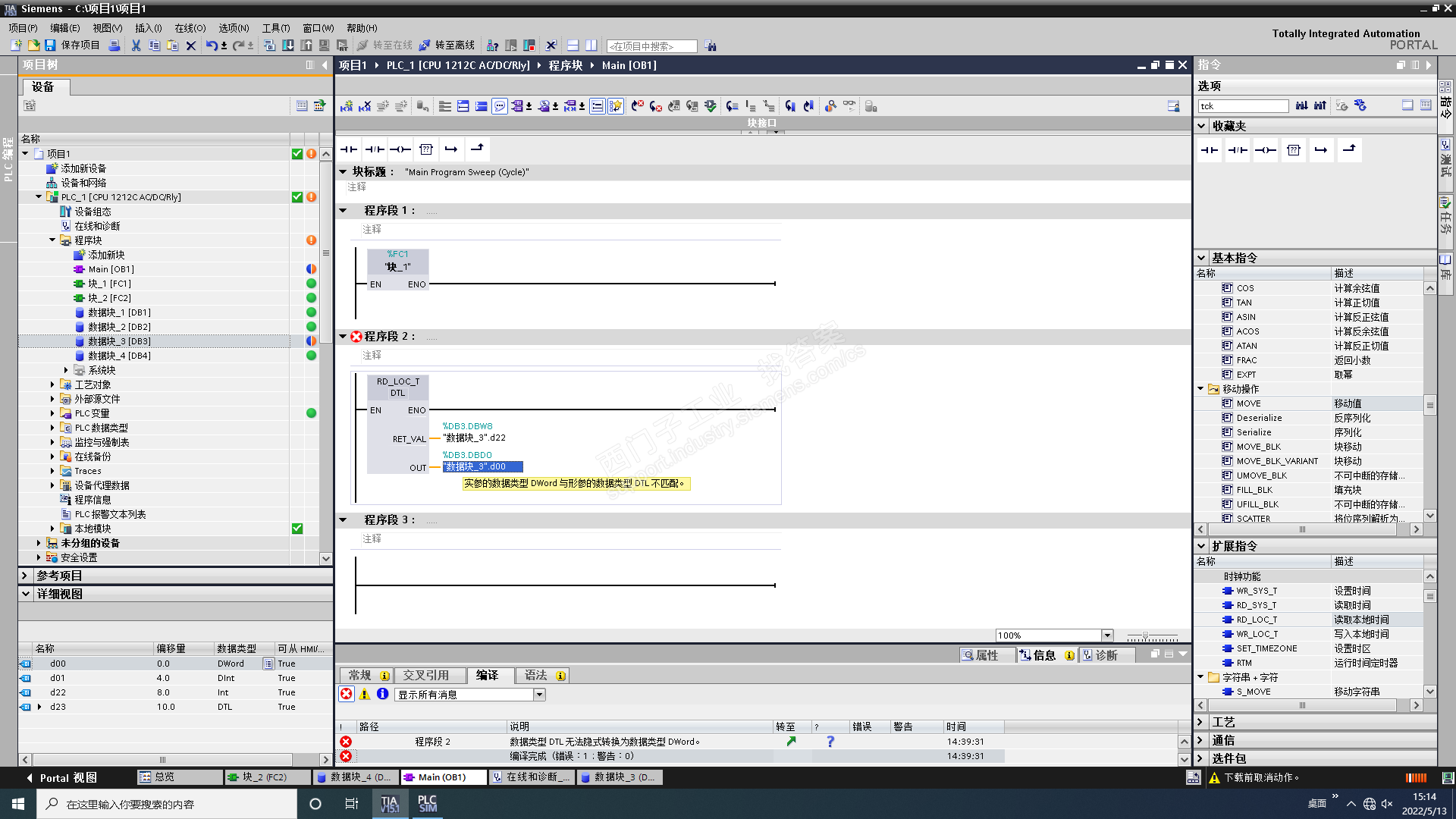Screen dimensions: 1456x819
Task: Click Go offline (转至离线) button
Action: pos(447,45)
